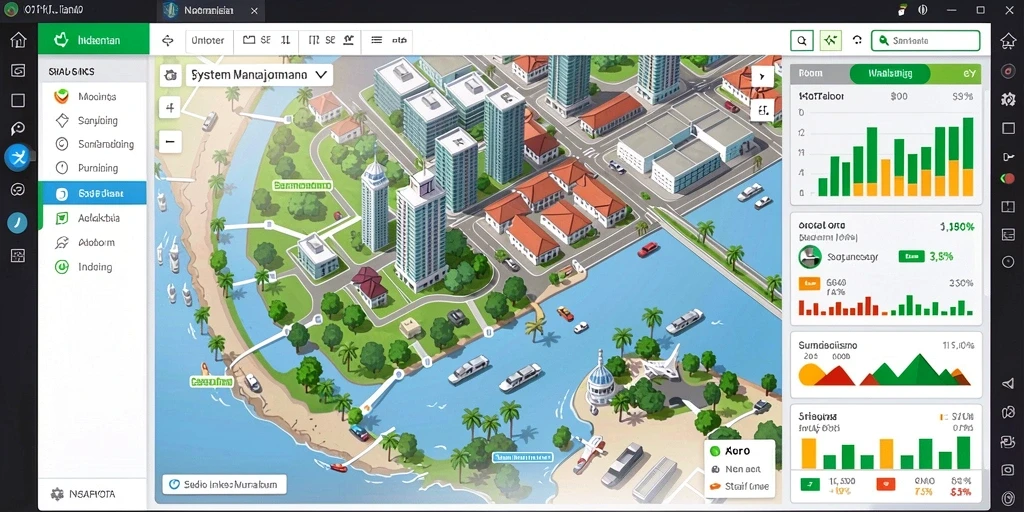Toggle the green Aoro legend entry

point(730,451)
